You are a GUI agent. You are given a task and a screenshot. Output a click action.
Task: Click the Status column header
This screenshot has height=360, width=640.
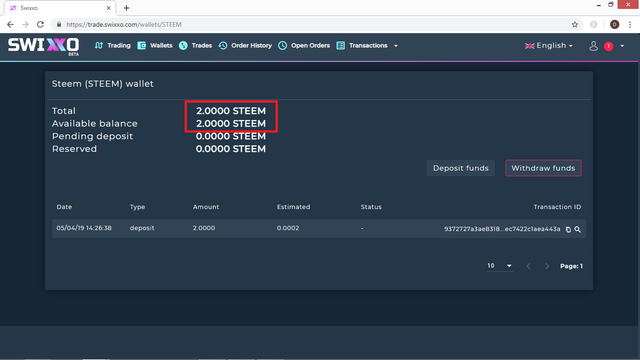(371, 207)
